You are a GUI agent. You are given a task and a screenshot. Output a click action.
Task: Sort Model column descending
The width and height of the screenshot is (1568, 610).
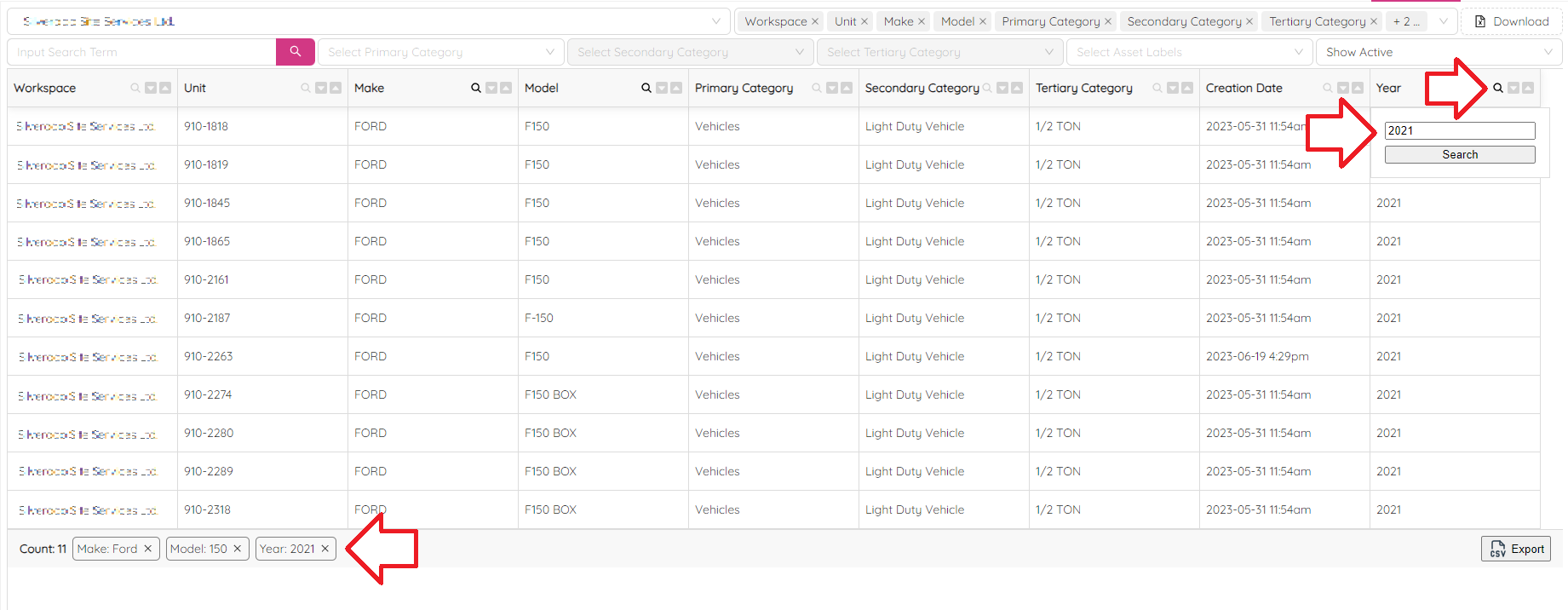pos(662,88)
